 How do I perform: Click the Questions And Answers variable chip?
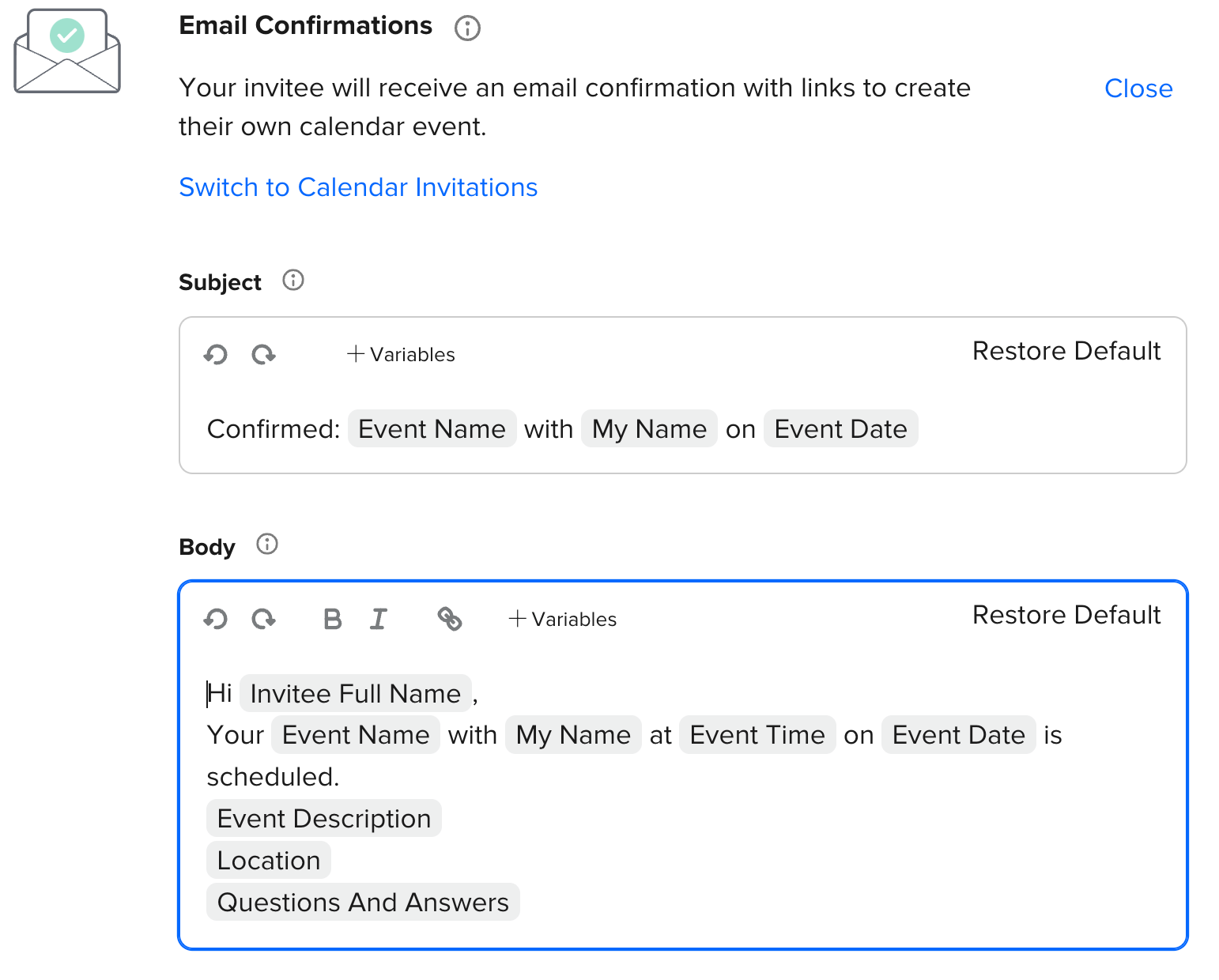[363, 903]
